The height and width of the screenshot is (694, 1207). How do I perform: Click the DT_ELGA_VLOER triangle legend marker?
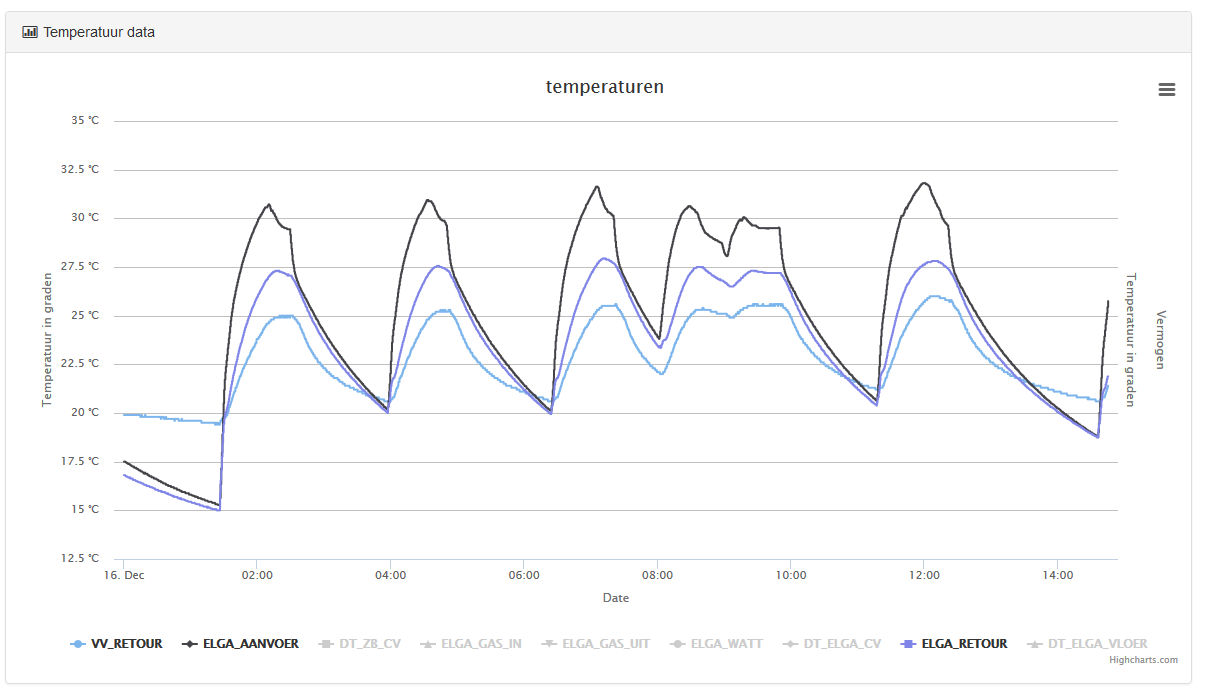click(1035, 644)
